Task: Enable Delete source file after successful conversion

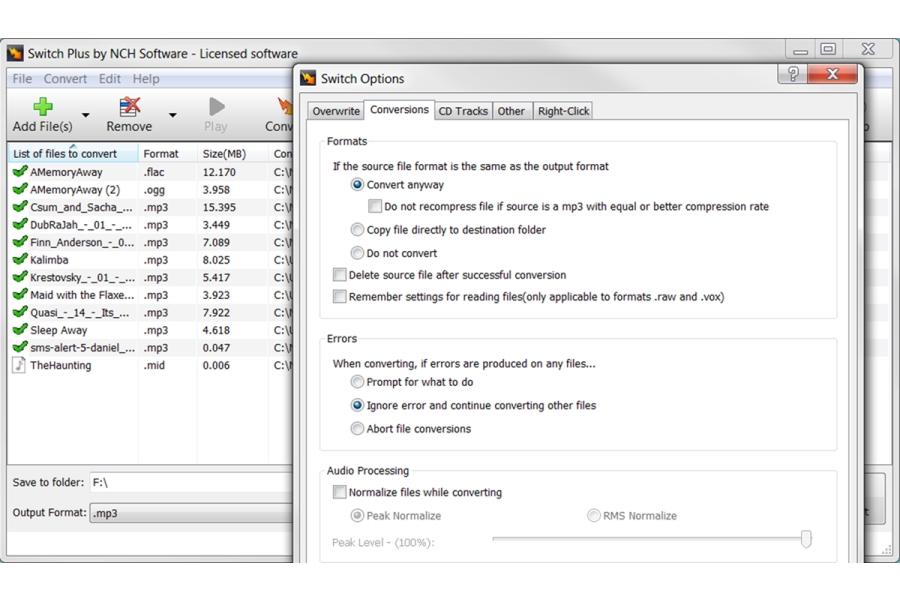Action: point(339,274)
